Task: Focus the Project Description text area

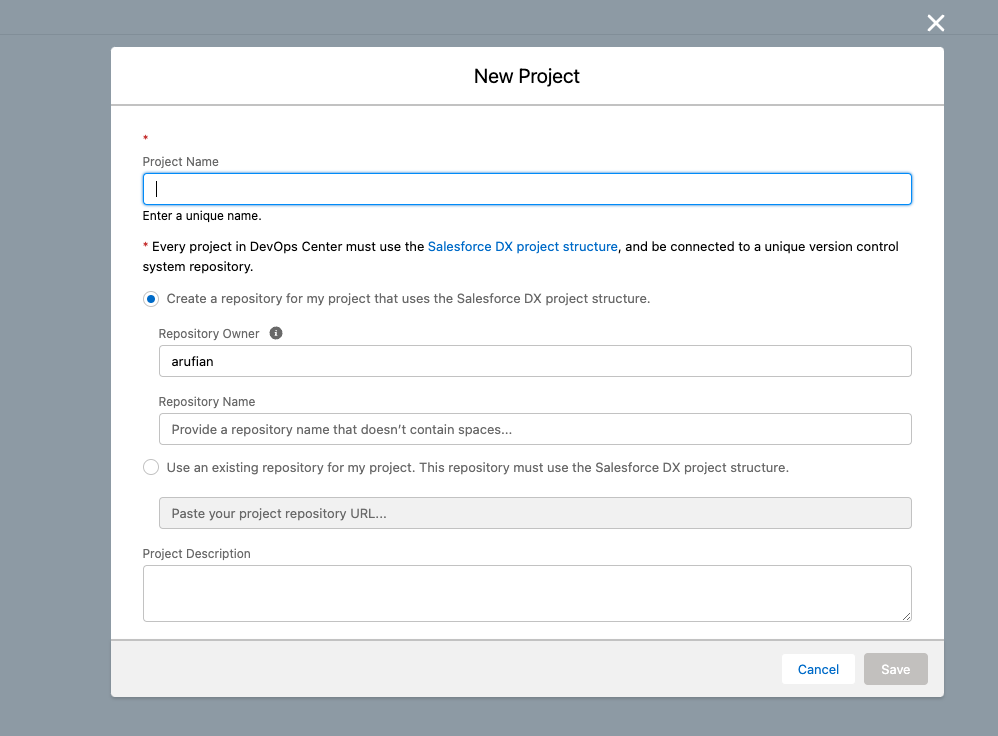Action: [x=527, y=593]
